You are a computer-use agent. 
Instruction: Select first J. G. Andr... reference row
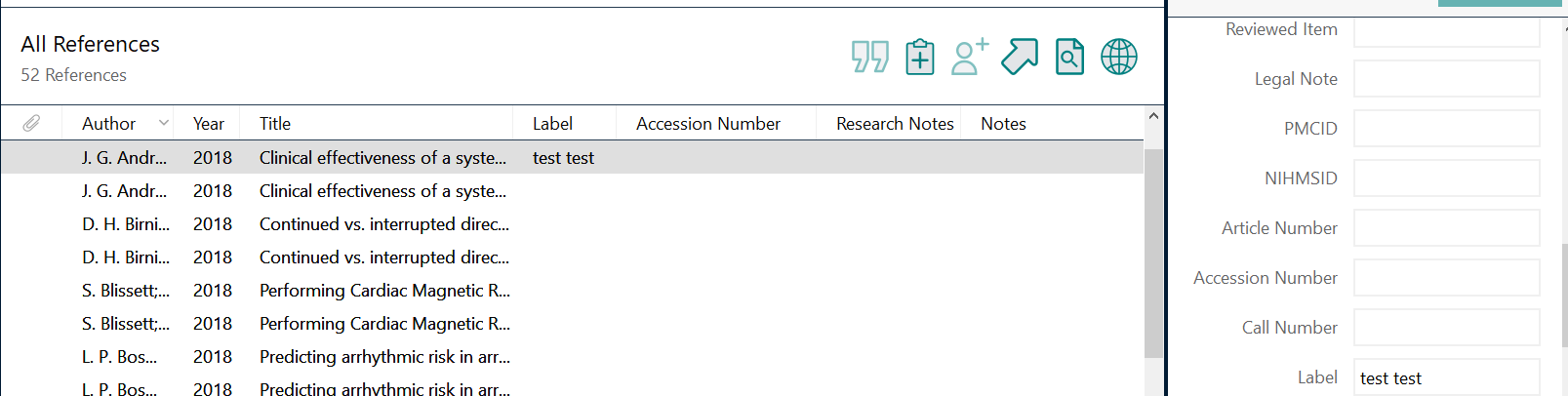[572, 157]
